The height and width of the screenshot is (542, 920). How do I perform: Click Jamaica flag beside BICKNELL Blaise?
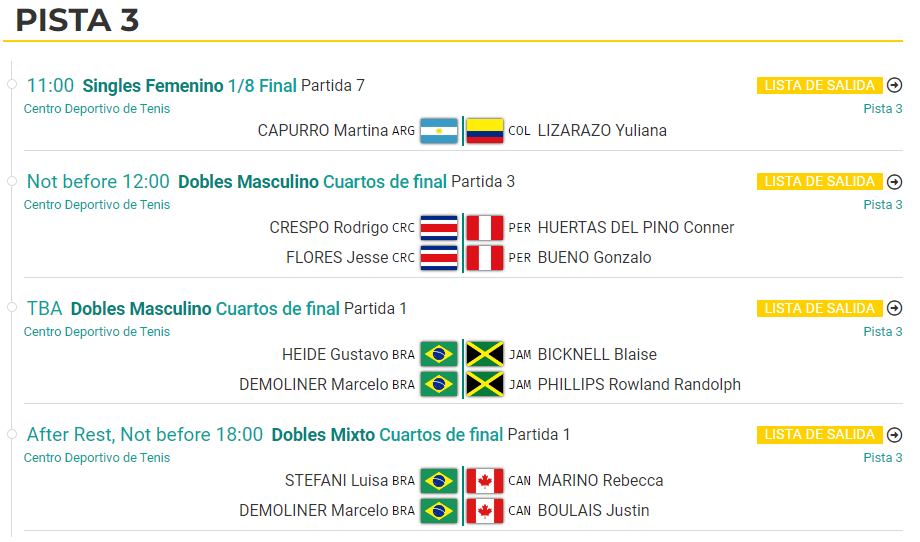(485, 354)
